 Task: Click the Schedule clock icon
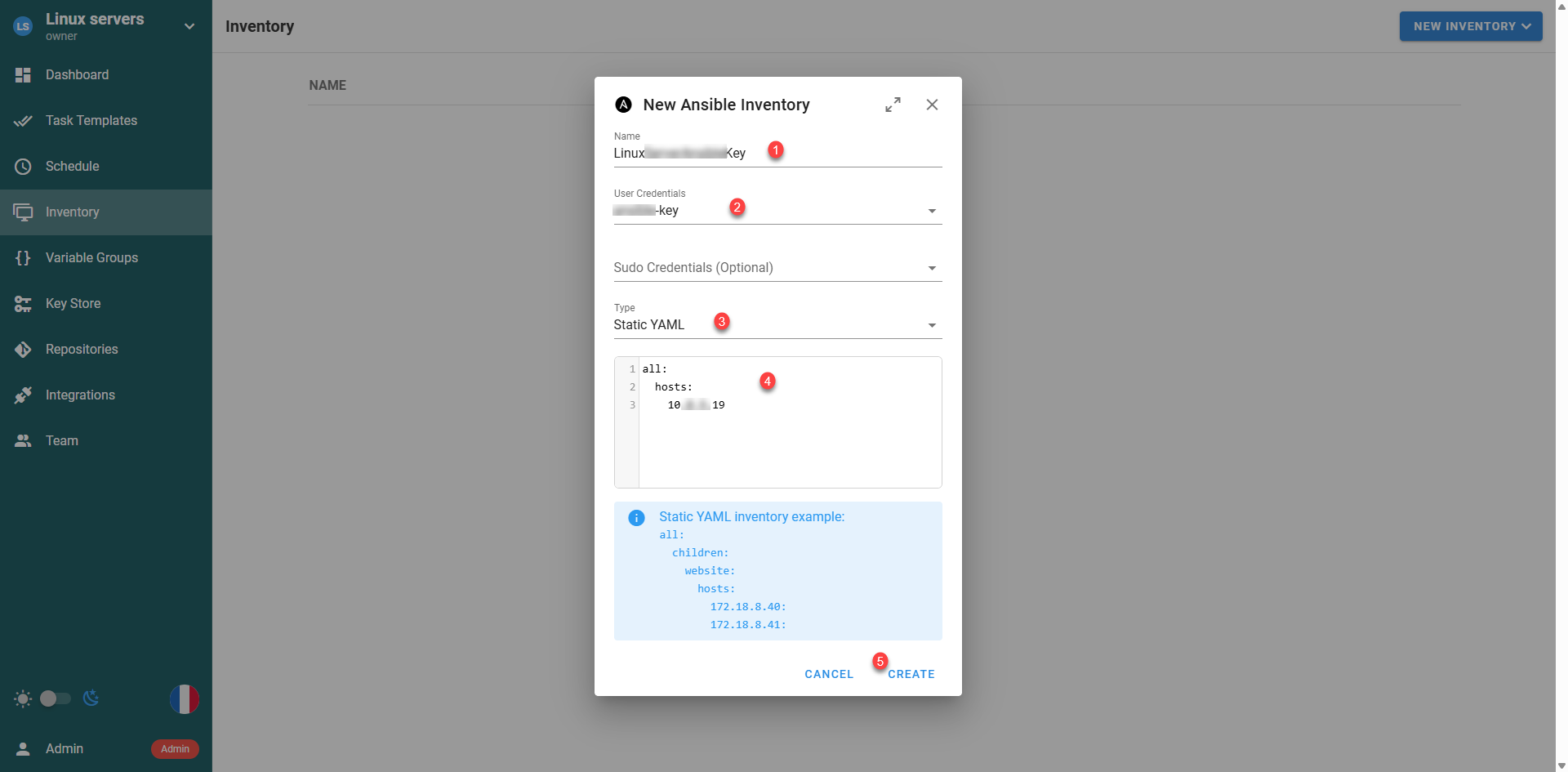[x=23, y=167]
